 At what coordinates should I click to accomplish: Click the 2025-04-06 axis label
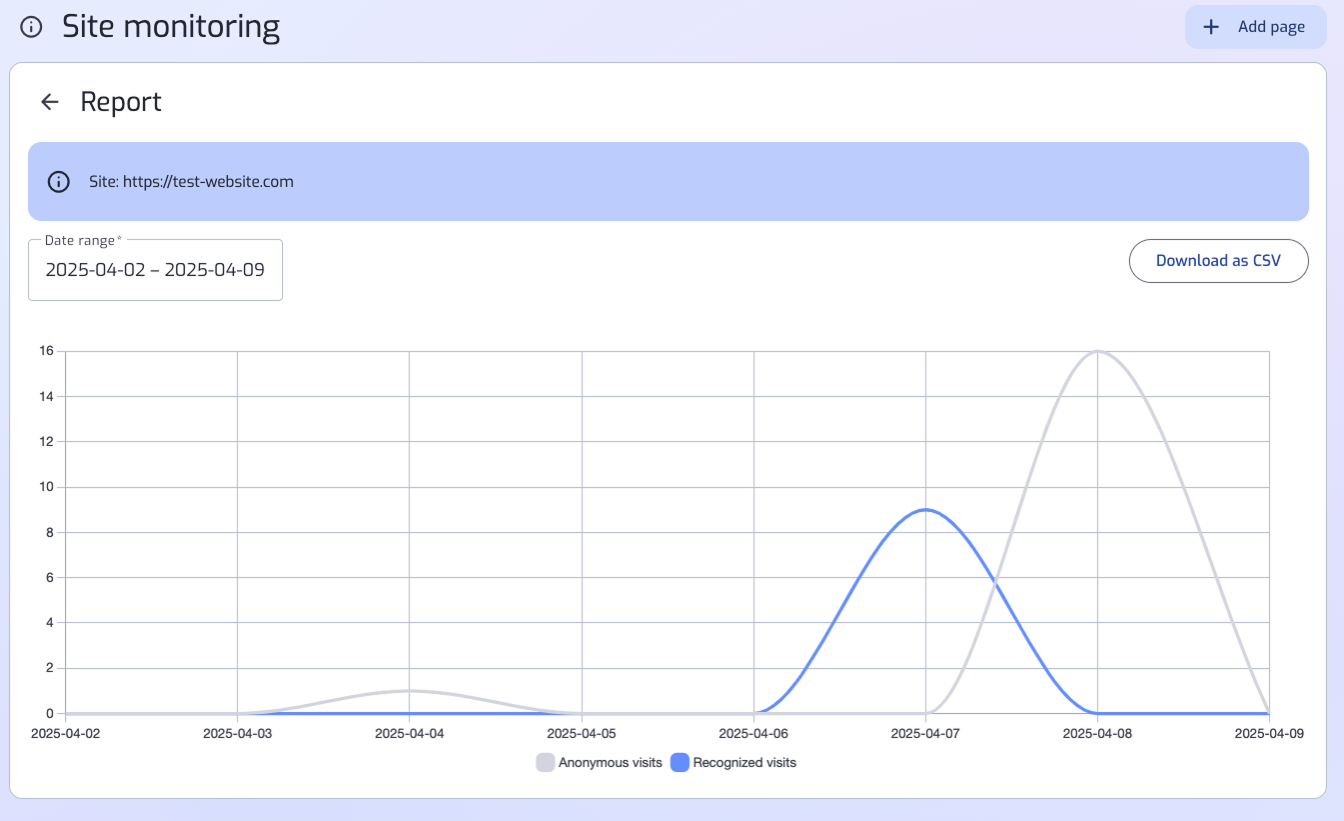coord(754,733)
